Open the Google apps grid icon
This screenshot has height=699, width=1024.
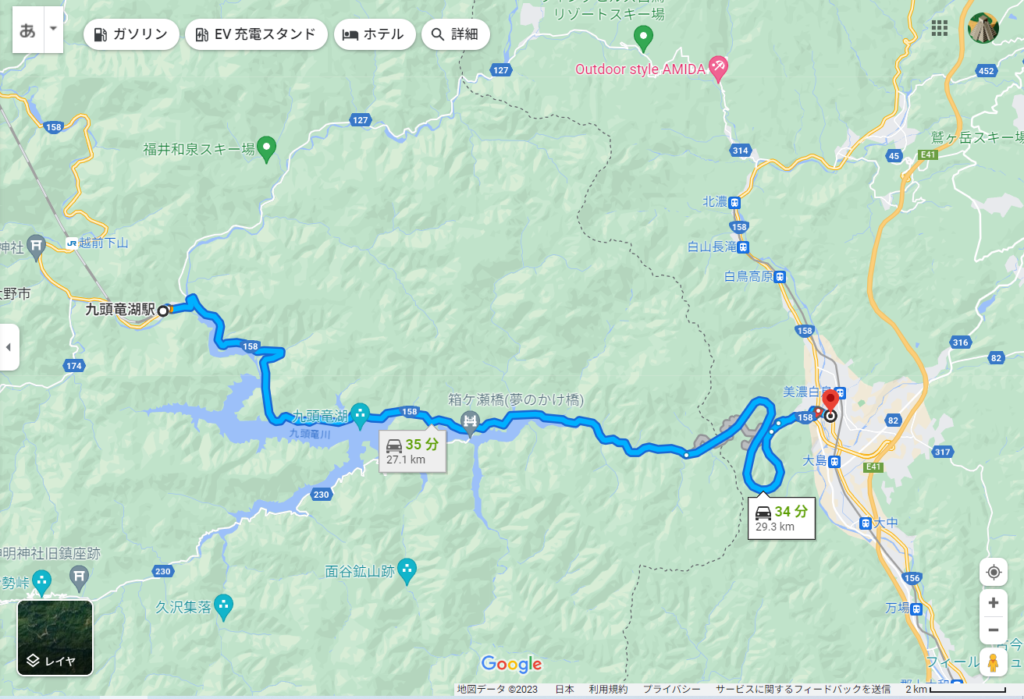[x=939, y=27]
